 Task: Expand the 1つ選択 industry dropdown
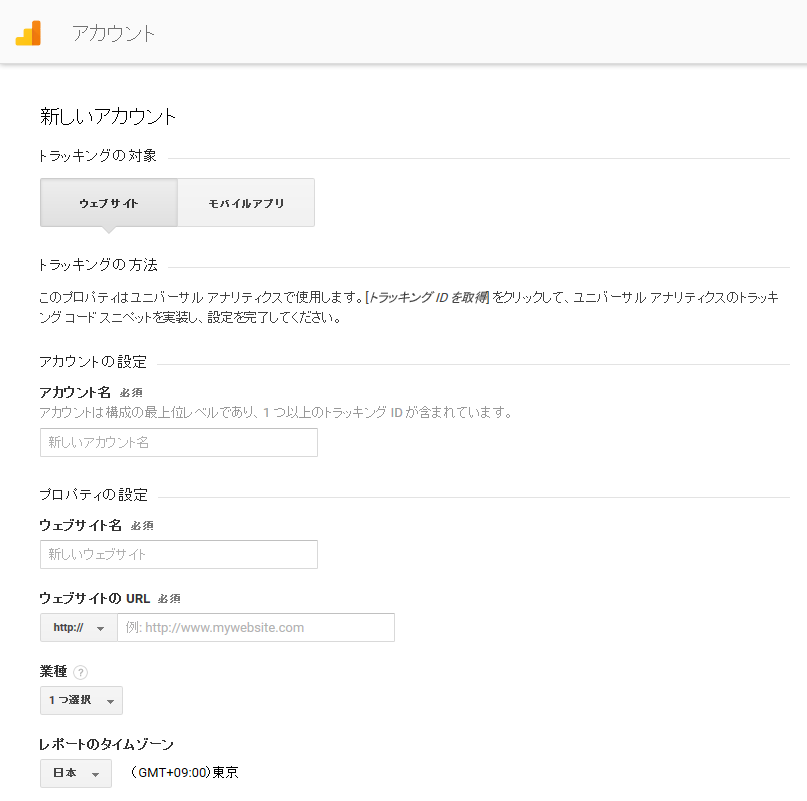(81, 700)
